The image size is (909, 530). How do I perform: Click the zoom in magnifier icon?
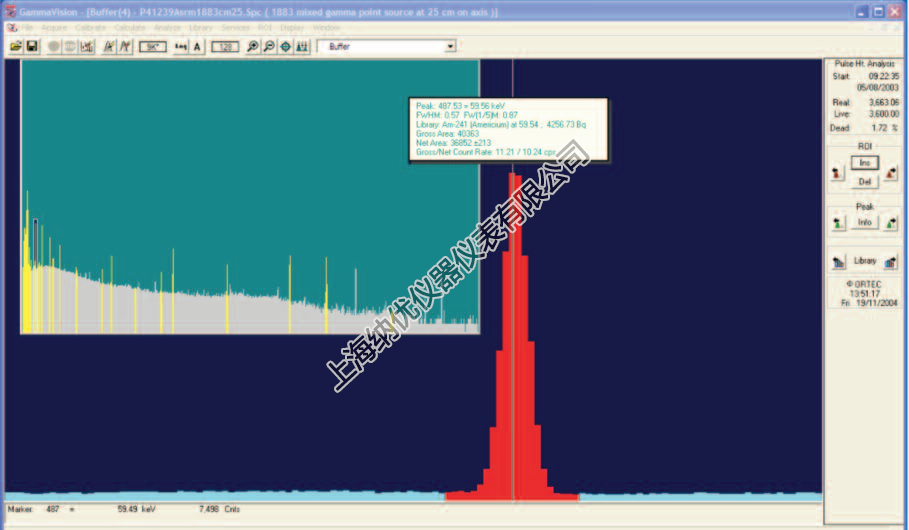(x=253, y=46)
